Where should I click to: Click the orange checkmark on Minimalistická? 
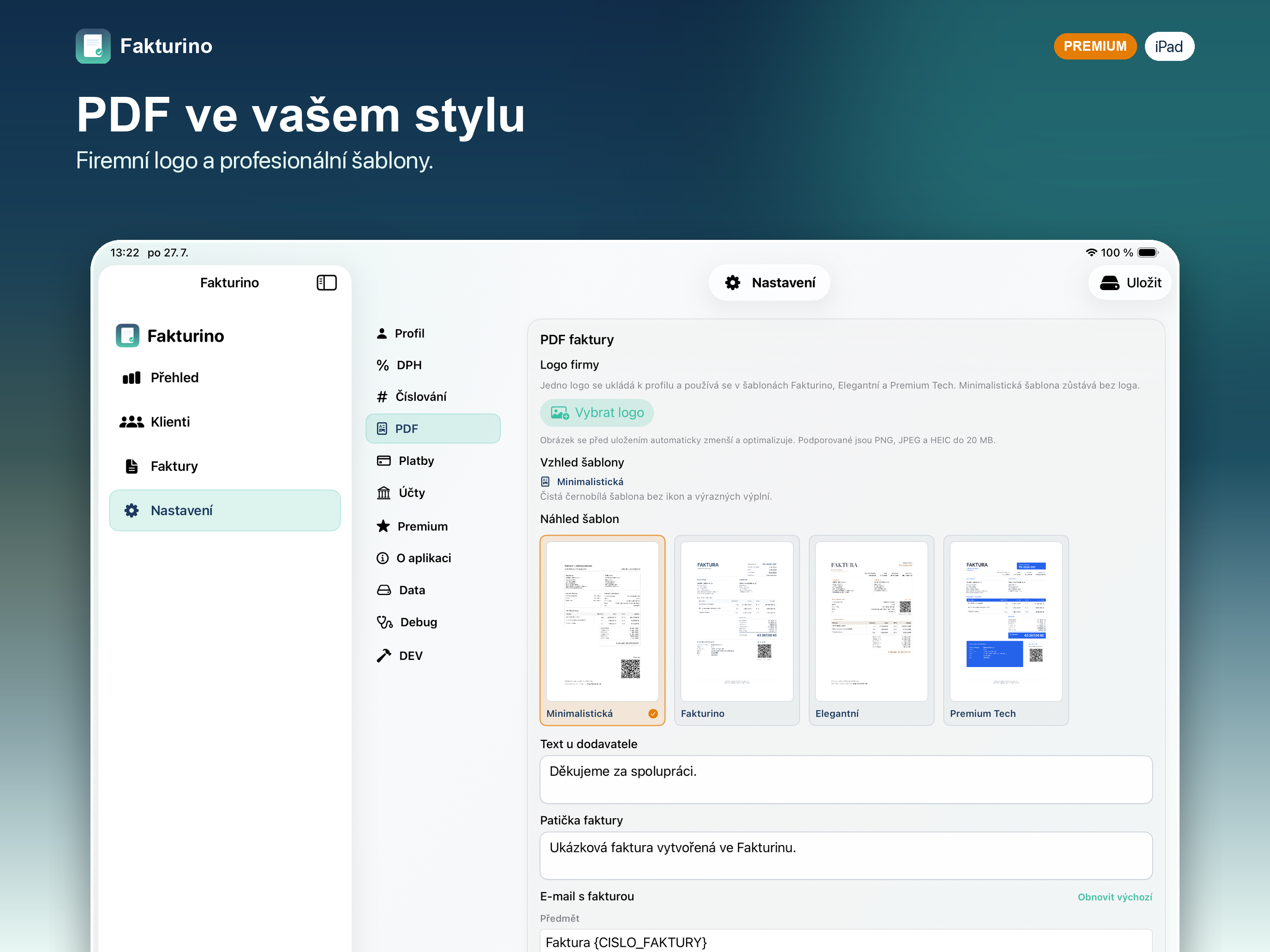click(653, 713)
